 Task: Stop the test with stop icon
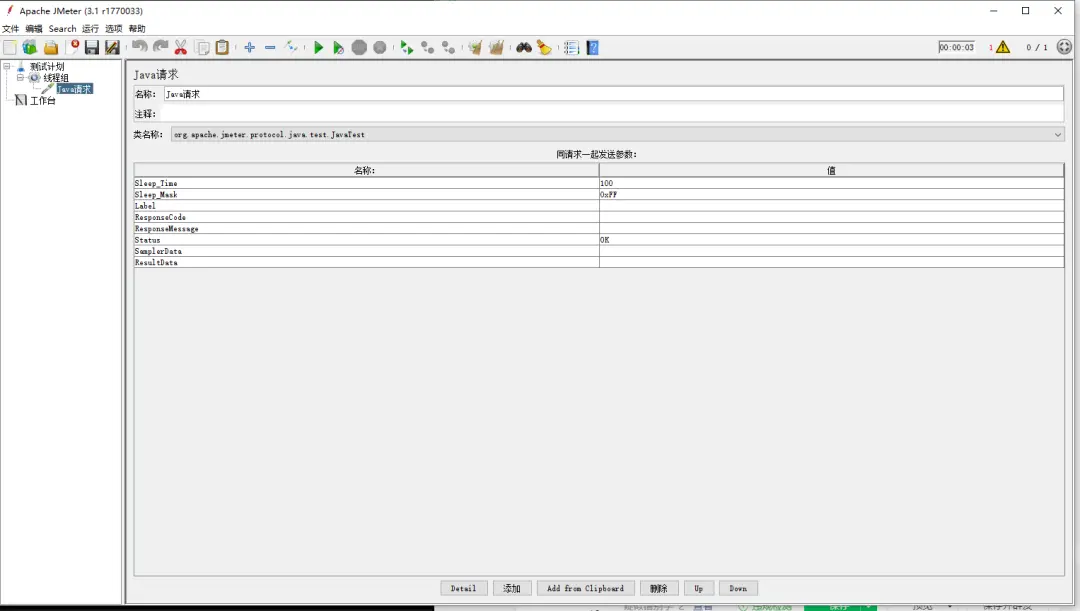359,48
